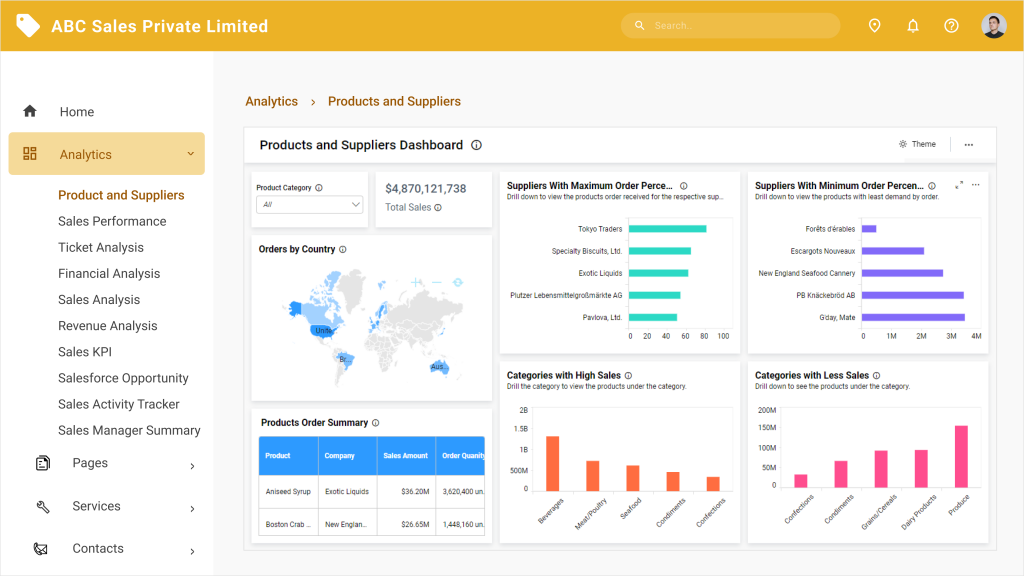Image resolution: width=1024 pixels, height=576 pixels.
Task: Expand the Services sidebar section
Action: [x=95, y=506]
